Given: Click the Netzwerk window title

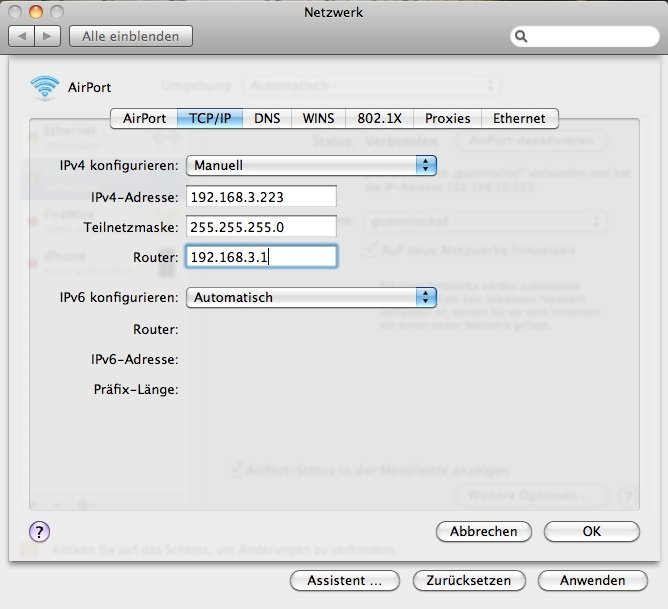Looking at the screenshot, I should click(x=334, y=12).
